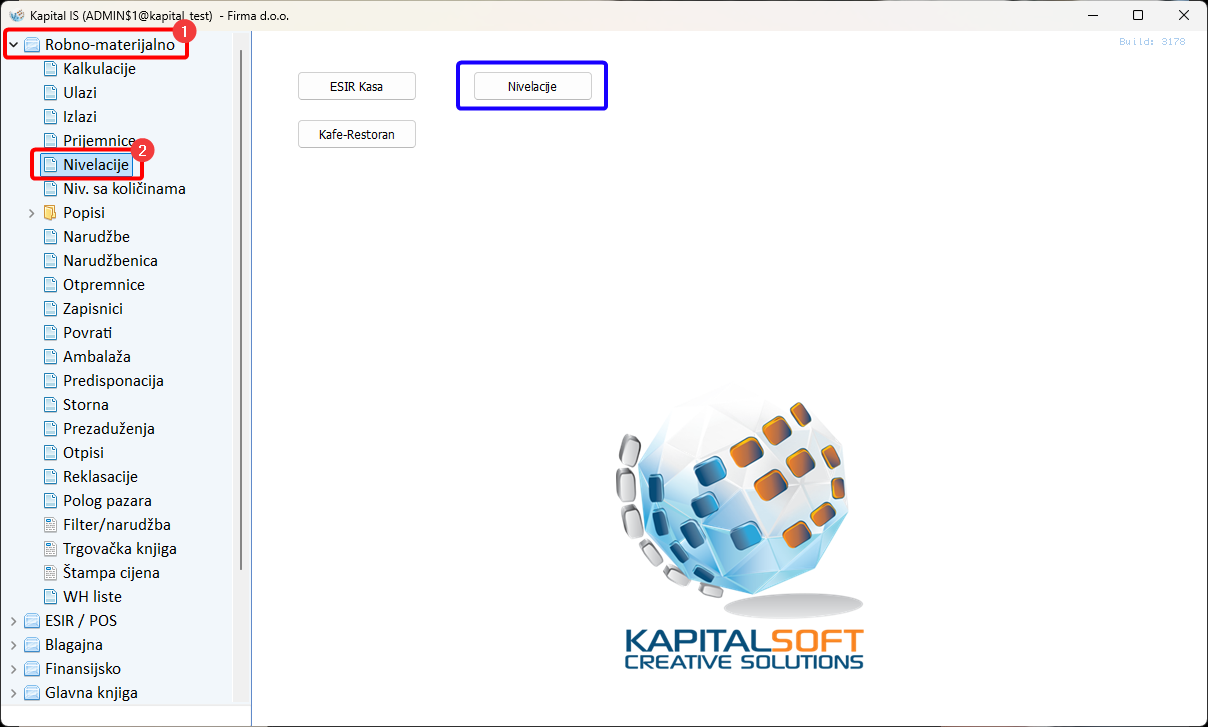This screenshot has height=727, width=1208.
Task: Collapse the Robno-materijalno tree node
Action: pos(14,45)
